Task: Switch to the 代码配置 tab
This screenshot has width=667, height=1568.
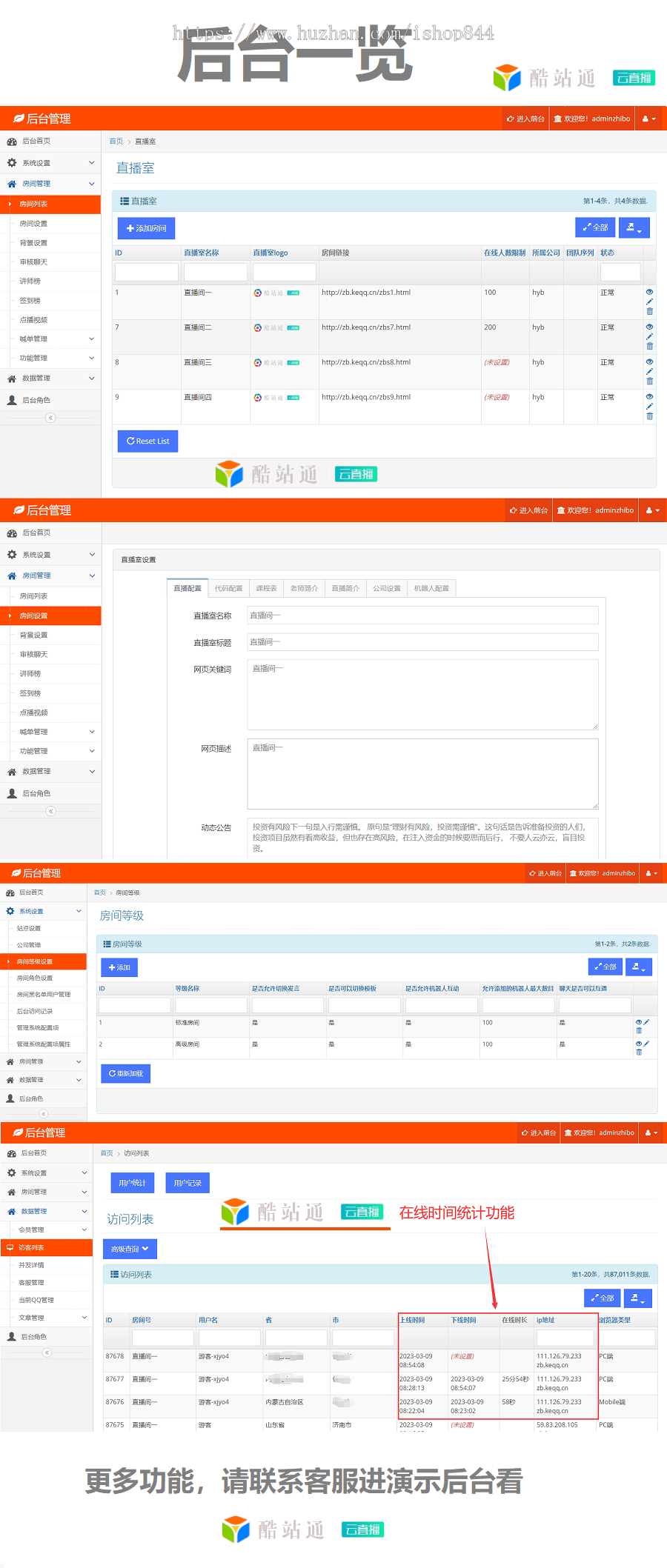Action: 228,588
